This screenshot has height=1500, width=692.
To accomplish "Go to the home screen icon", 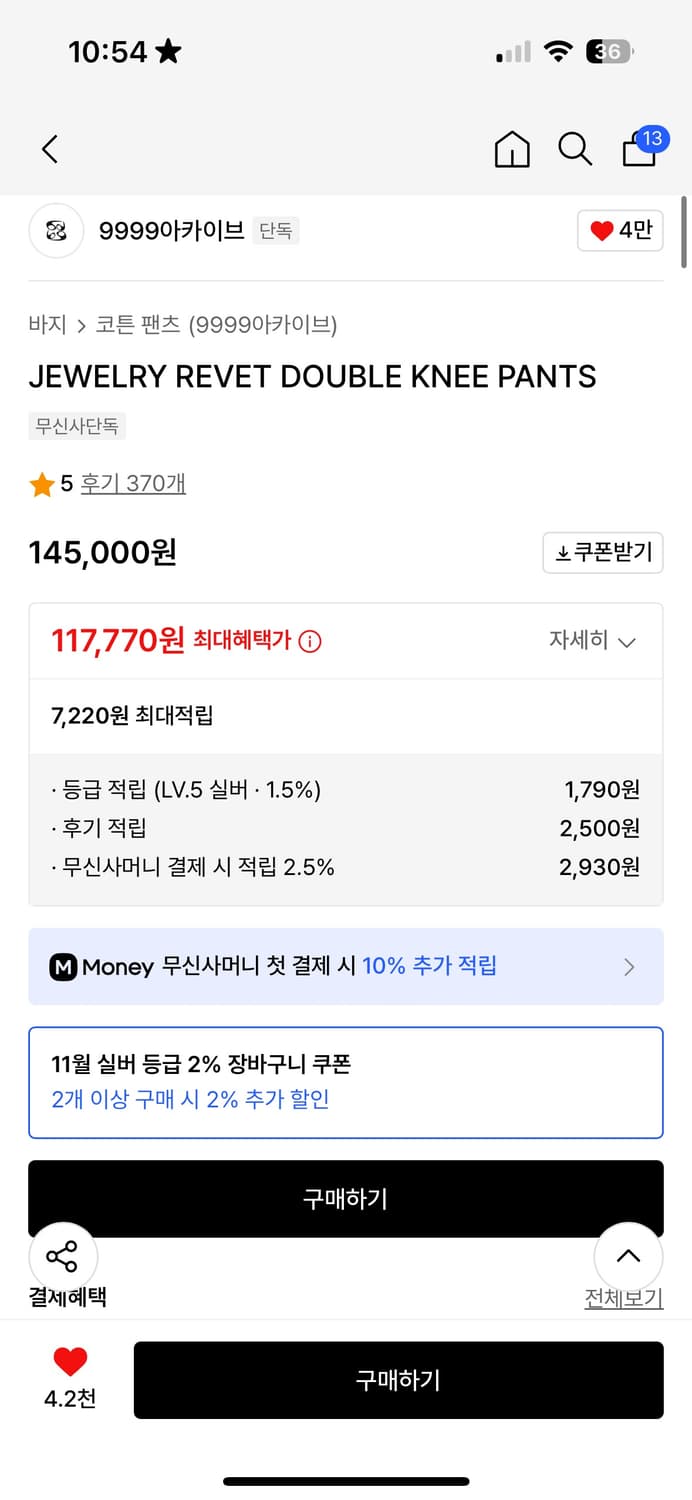I will [511, 150].
